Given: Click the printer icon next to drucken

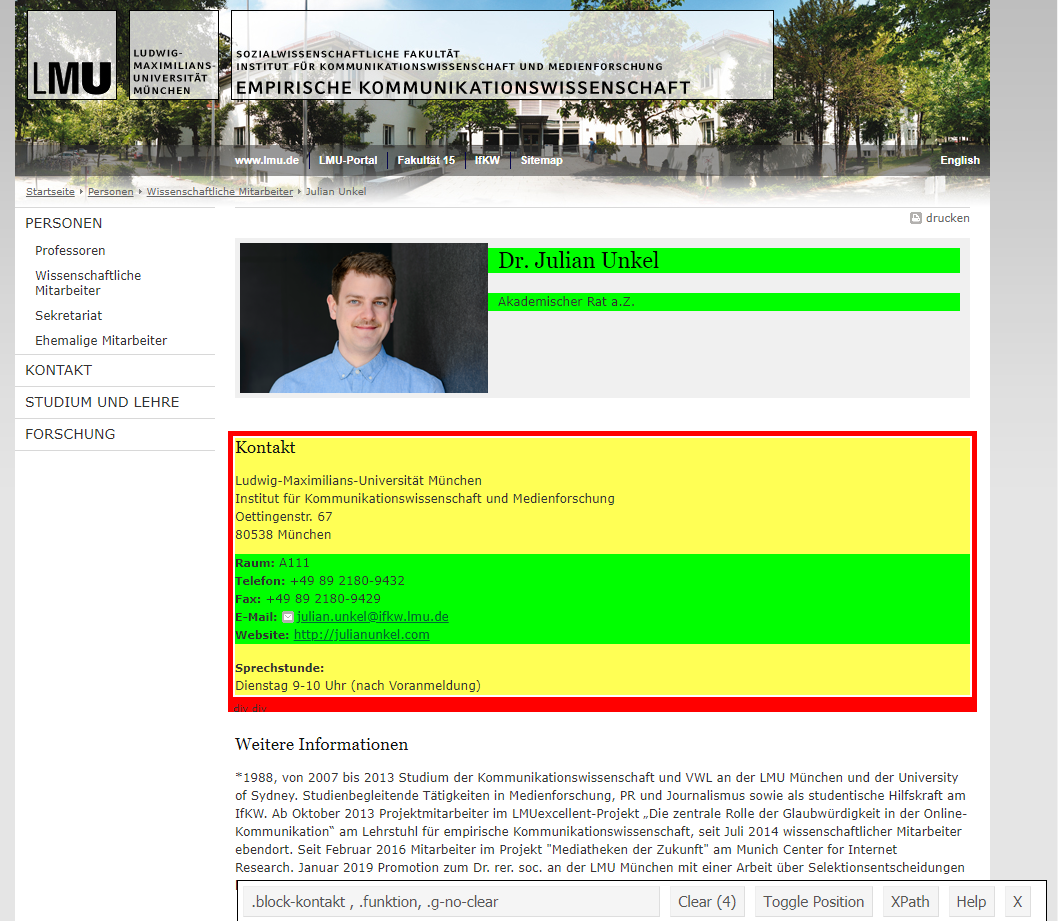Looking at the screenshot, I should click(x=915, y=218).
